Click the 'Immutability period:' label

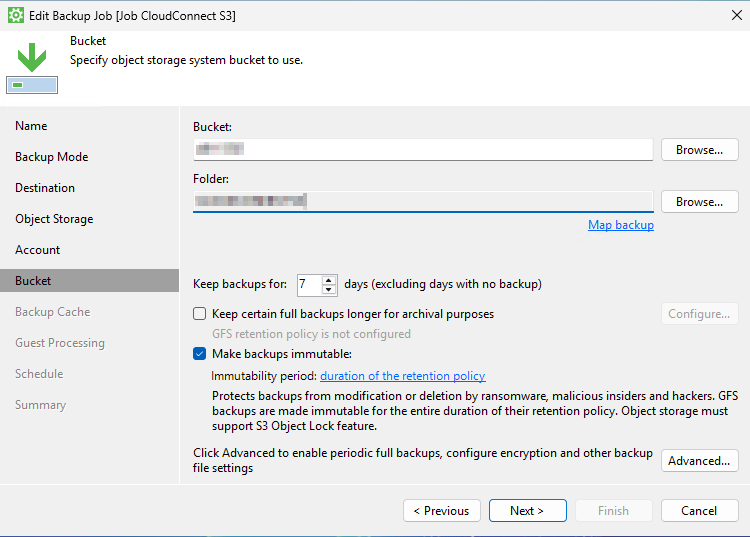[264, 376]
